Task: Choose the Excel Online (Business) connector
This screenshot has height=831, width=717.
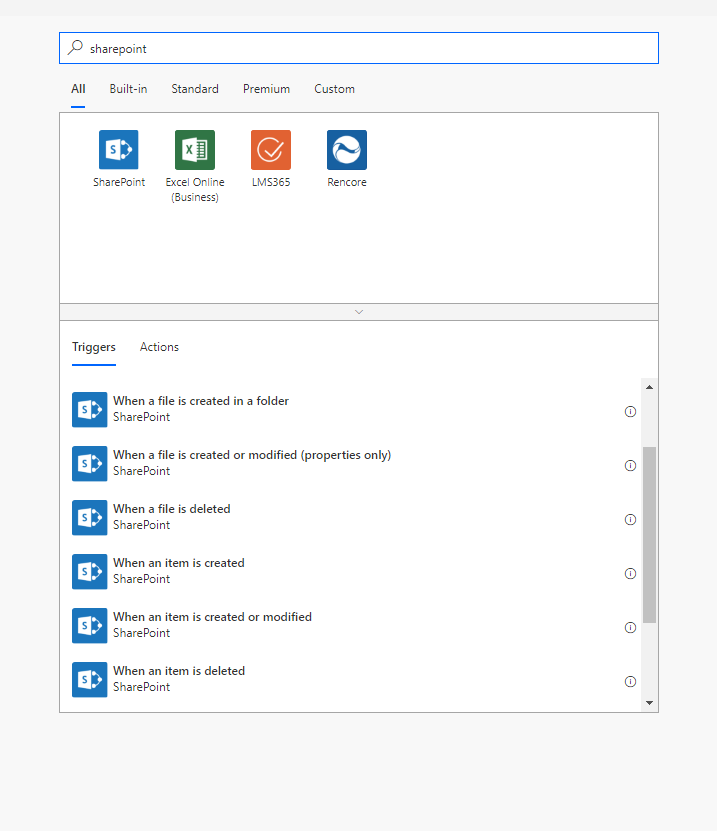Action: coord(194,150)
